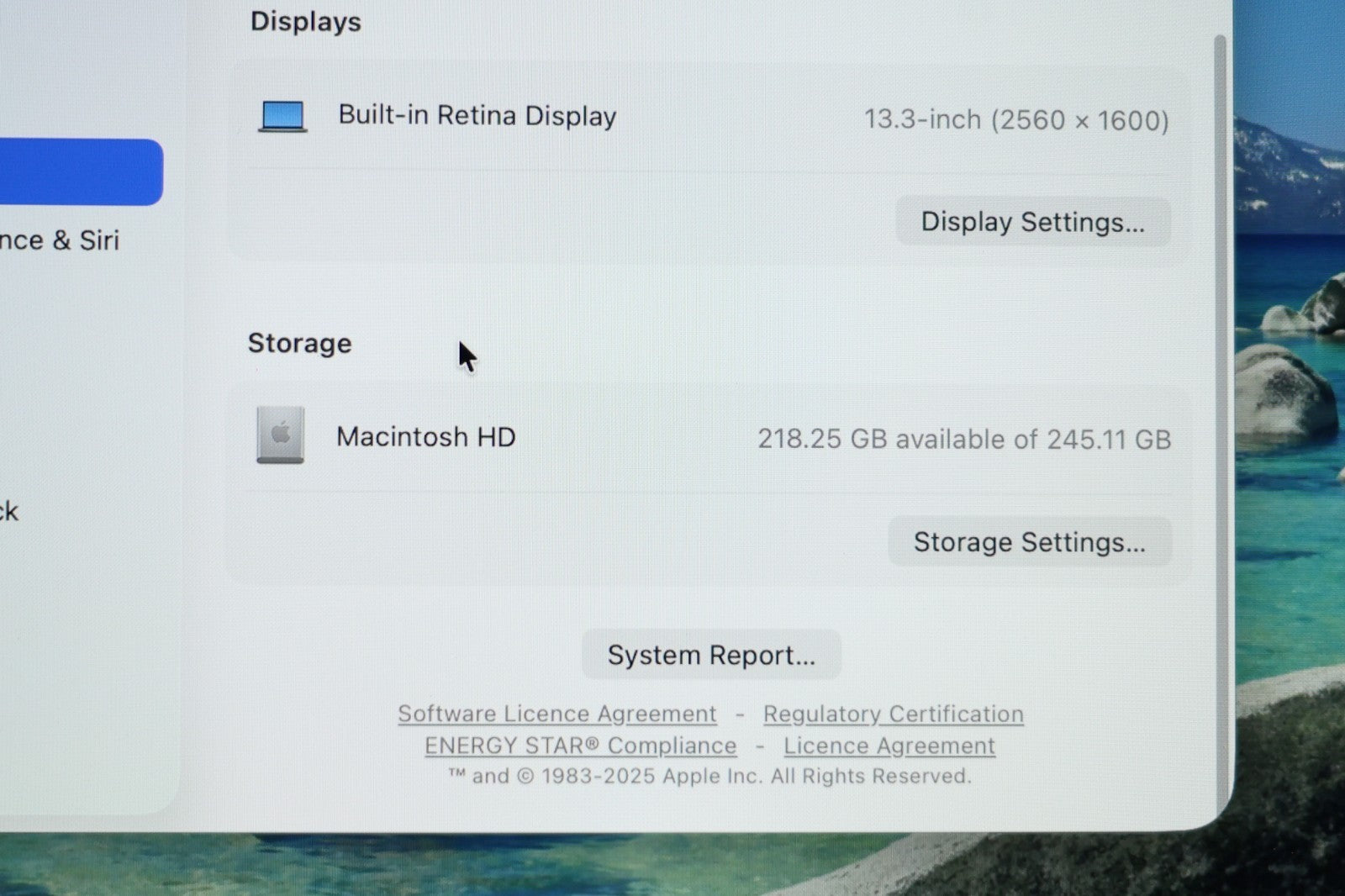Click the Storage section heading
The width and height of the screenshot is (1345, 896).
[x=299, y=343]
